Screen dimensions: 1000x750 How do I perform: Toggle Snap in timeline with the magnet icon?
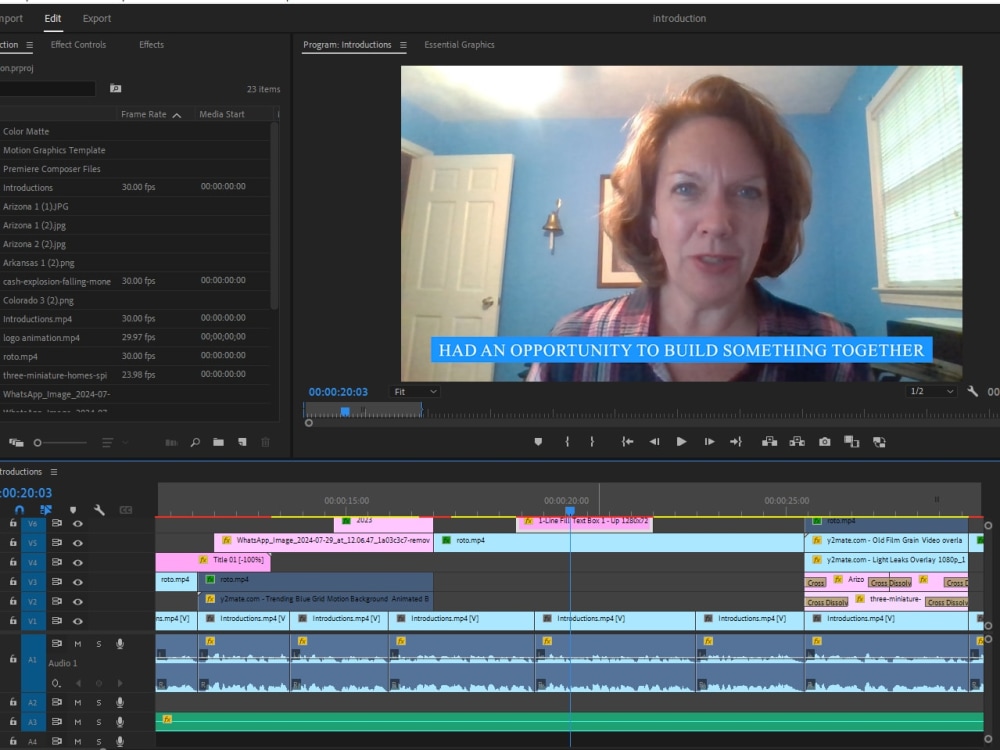(x=20, y=510)
